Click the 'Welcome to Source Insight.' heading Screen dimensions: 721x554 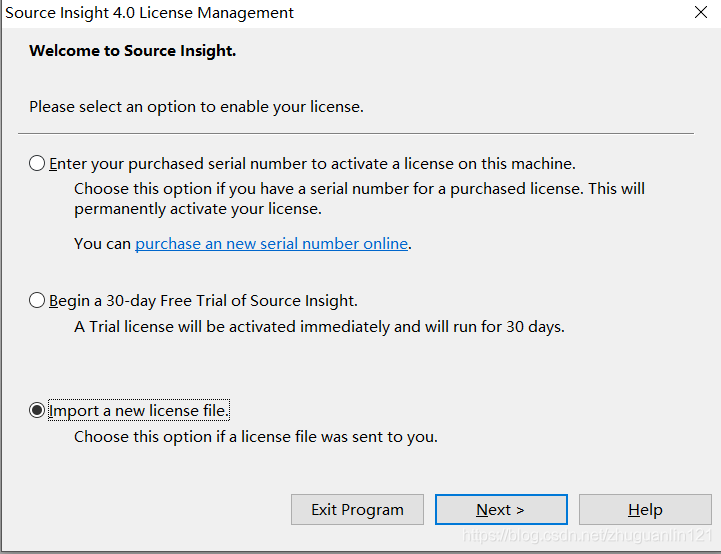click(132, 51)
